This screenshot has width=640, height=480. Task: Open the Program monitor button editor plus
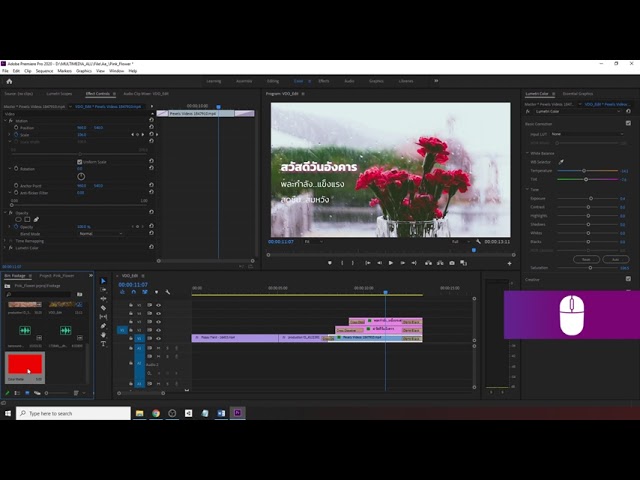509,264
